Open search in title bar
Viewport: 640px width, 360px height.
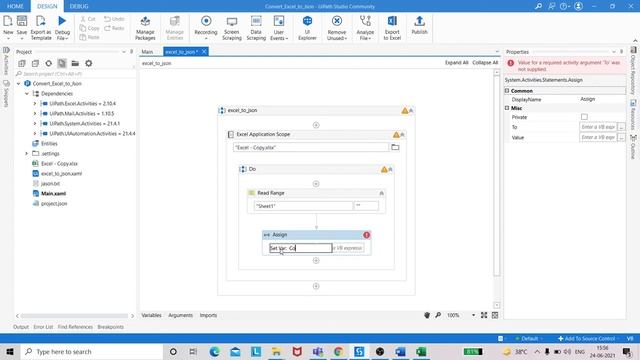[x=538, y=6]
